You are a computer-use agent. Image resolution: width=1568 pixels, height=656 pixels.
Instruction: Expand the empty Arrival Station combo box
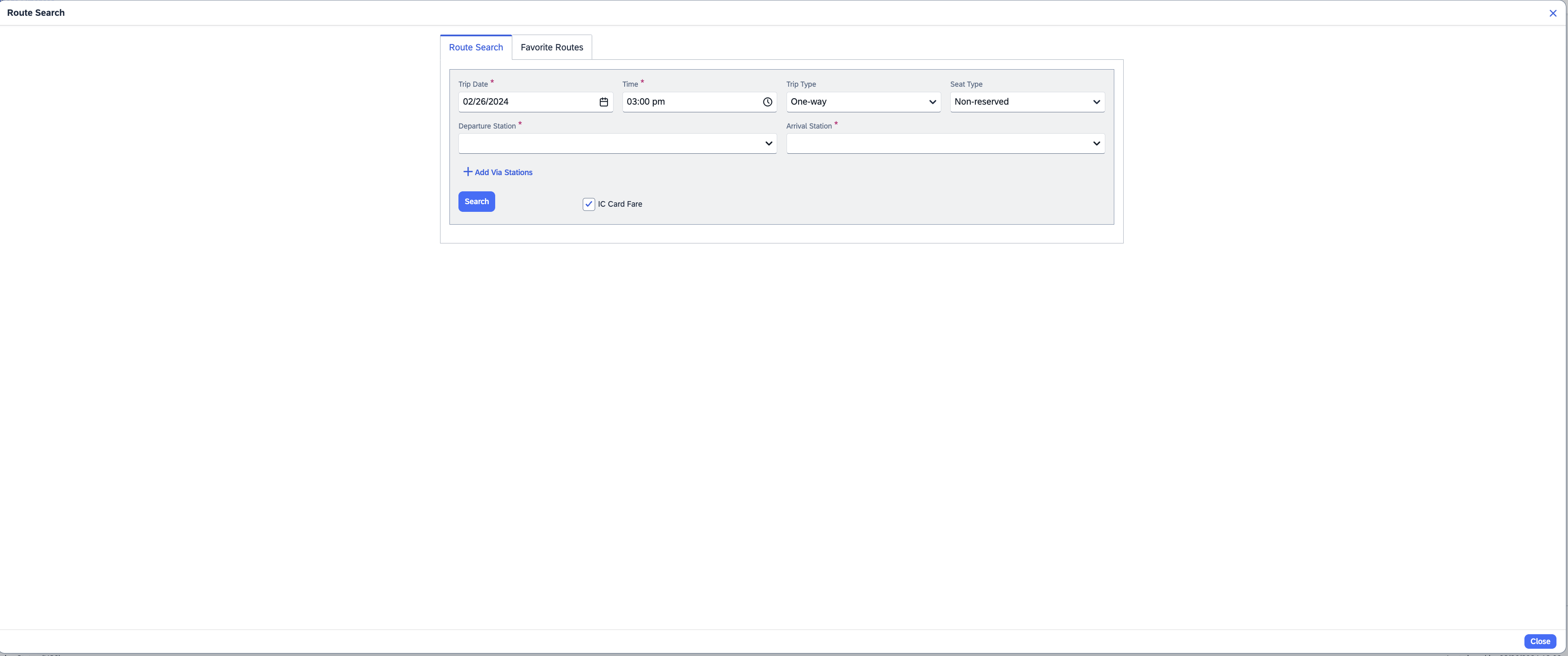(x=937, y=143)
